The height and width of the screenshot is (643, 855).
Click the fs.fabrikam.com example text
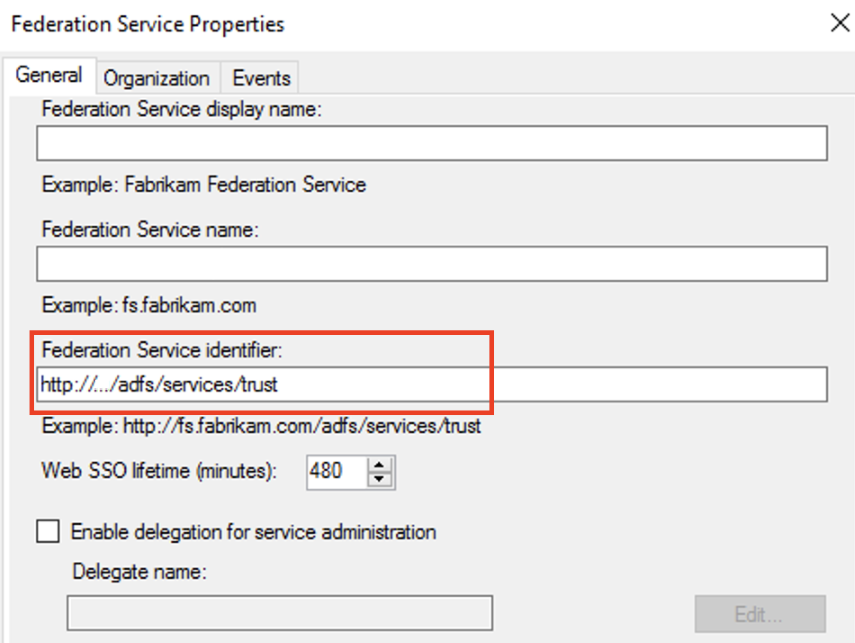(x=150, y=305)
